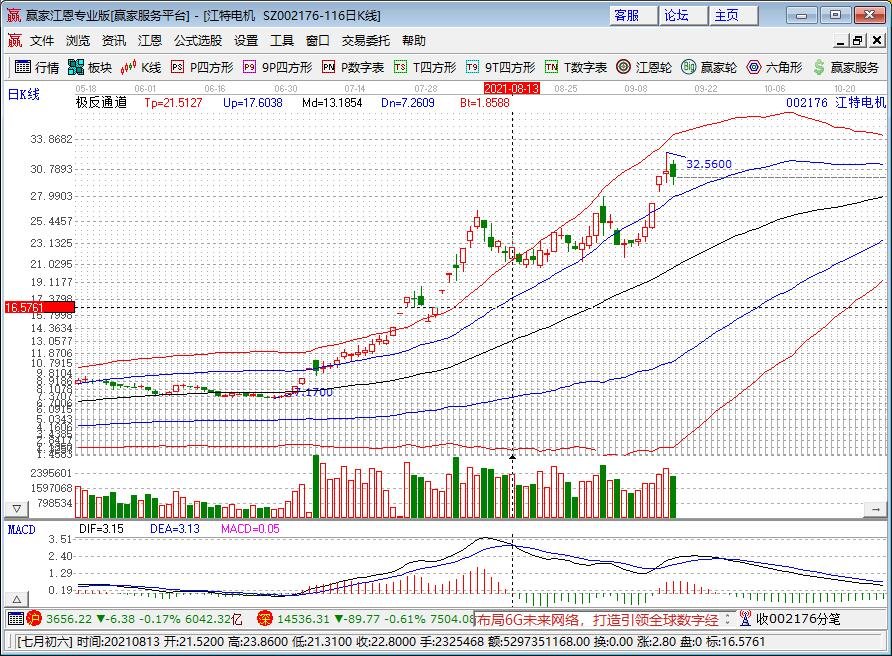
Task: Click the scrolling news ticker 布局6G未来网络
Action: (x=597, y=619)
